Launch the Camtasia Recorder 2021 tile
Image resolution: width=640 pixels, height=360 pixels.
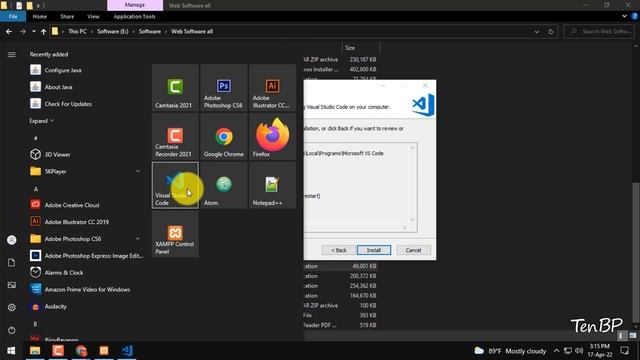tap(175, 136)
